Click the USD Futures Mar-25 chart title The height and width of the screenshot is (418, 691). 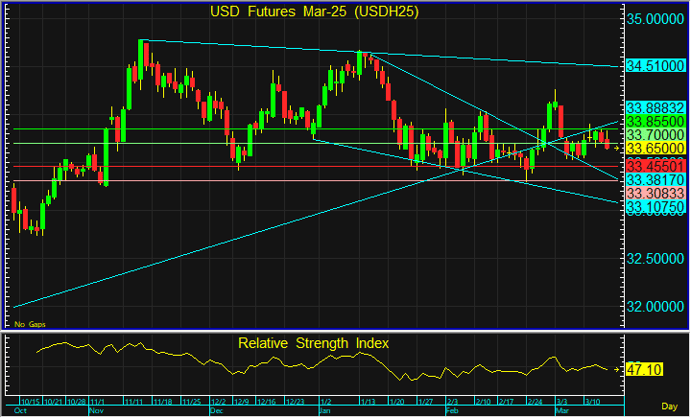[x=312, y=12]
